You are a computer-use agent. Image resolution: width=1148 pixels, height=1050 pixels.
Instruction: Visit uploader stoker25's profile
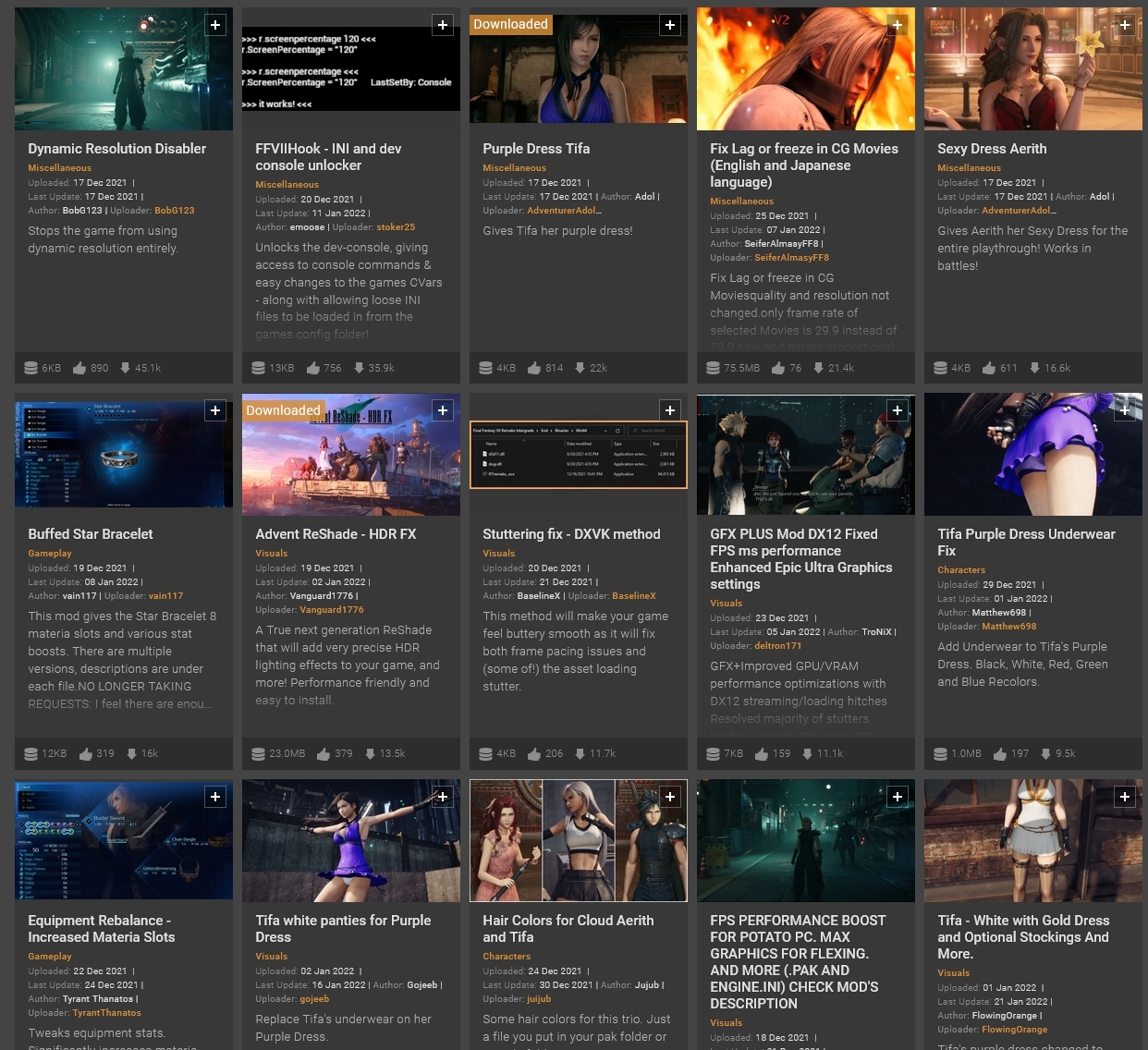[396, 227]
